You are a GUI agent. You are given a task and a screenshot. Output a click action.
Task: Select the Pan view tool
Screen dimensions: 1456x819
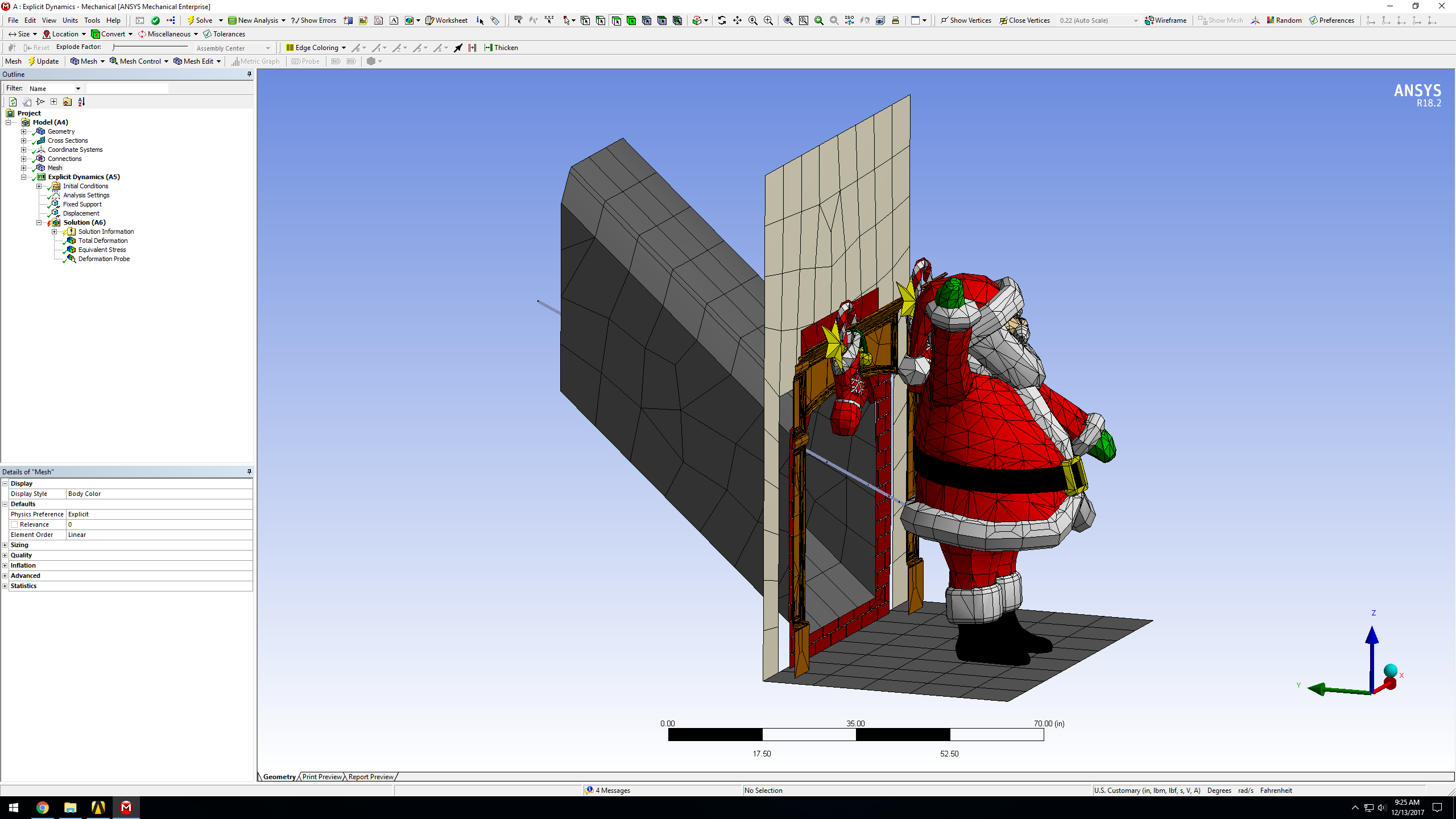[737, 20]
